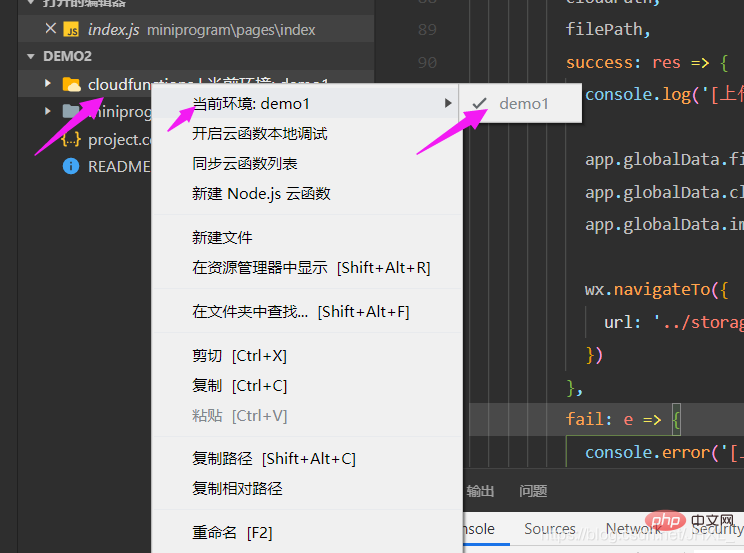Open the 问题 panel tab
The height and width of the screenshot is (553, 744).
pyautogui.click(x=533, y=491)
